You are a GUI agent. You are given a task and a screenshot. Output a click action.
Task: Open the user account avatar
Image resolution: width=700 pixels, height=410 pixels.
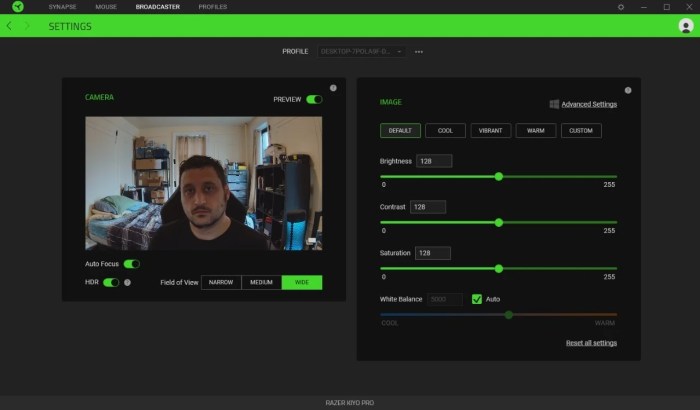pyautogui.click(x=686, y=26)
